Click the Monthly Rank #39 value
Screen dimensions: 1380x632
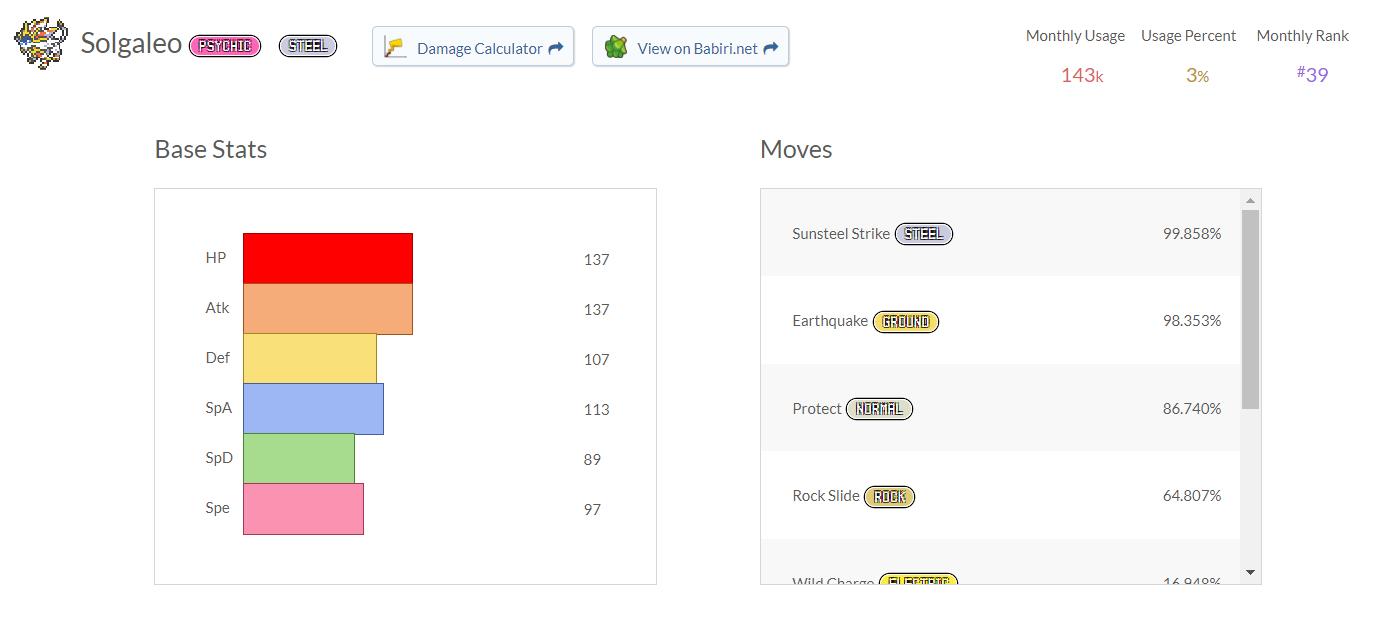click(1312, 74)
